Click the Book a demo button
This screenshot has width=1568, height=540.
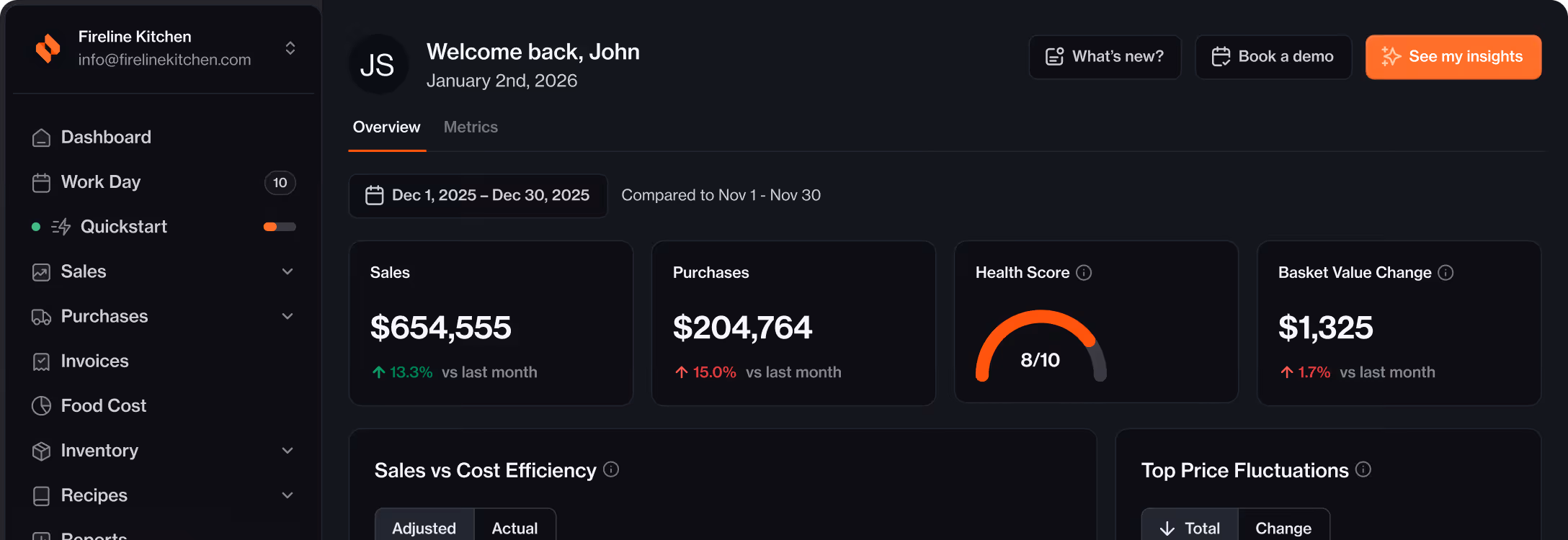[1273, 57]
